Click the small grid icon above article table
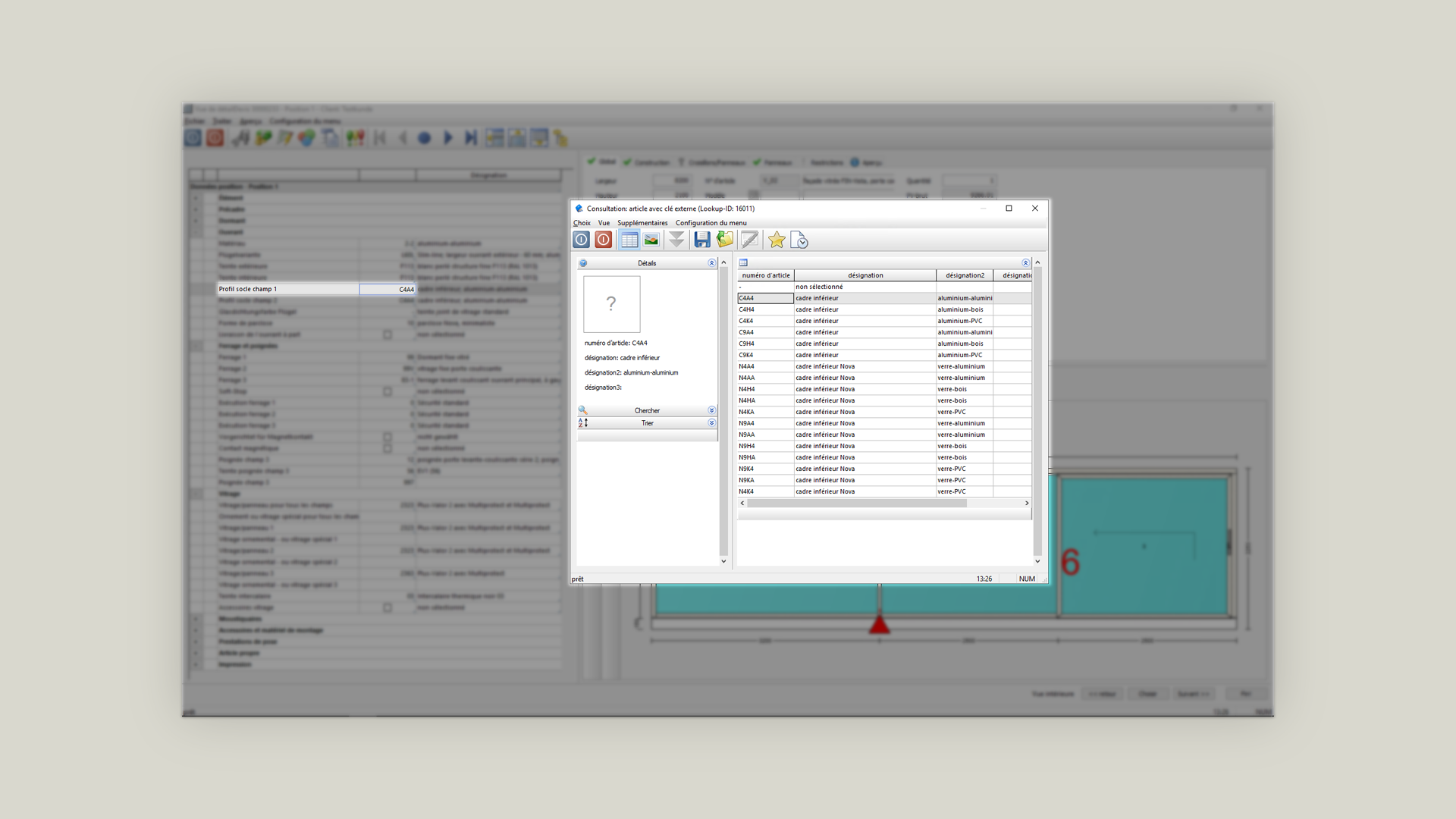This screenshot has height=819, width=1456. pos(744,263)
